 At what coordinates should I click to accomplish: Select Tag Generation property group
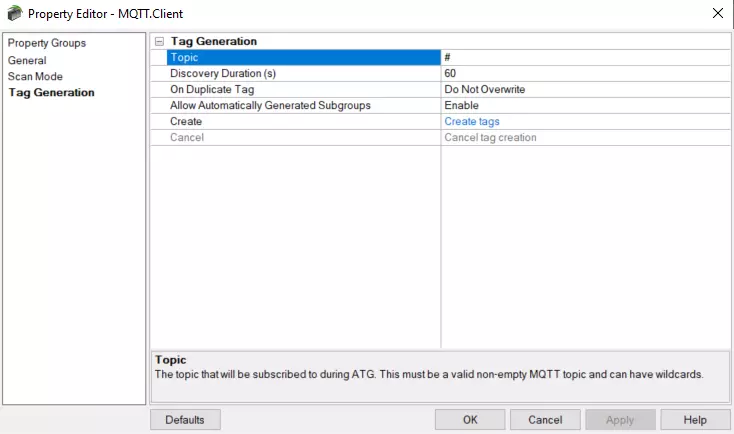tap(51, 93)
